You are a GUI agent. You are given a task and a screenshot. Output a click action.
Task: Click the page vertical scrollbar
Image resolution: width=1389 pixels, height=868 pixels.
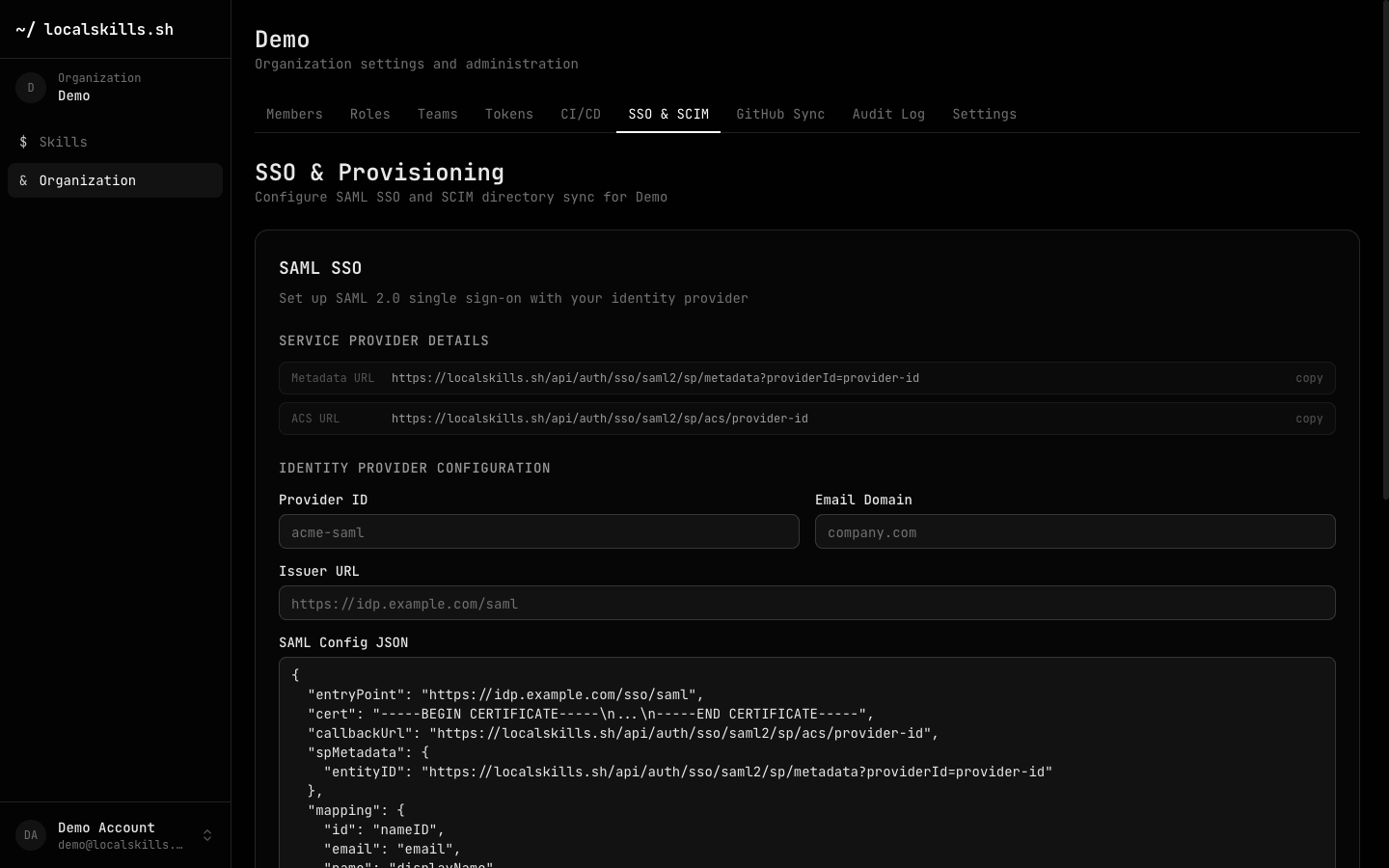tap(1385, 251)
